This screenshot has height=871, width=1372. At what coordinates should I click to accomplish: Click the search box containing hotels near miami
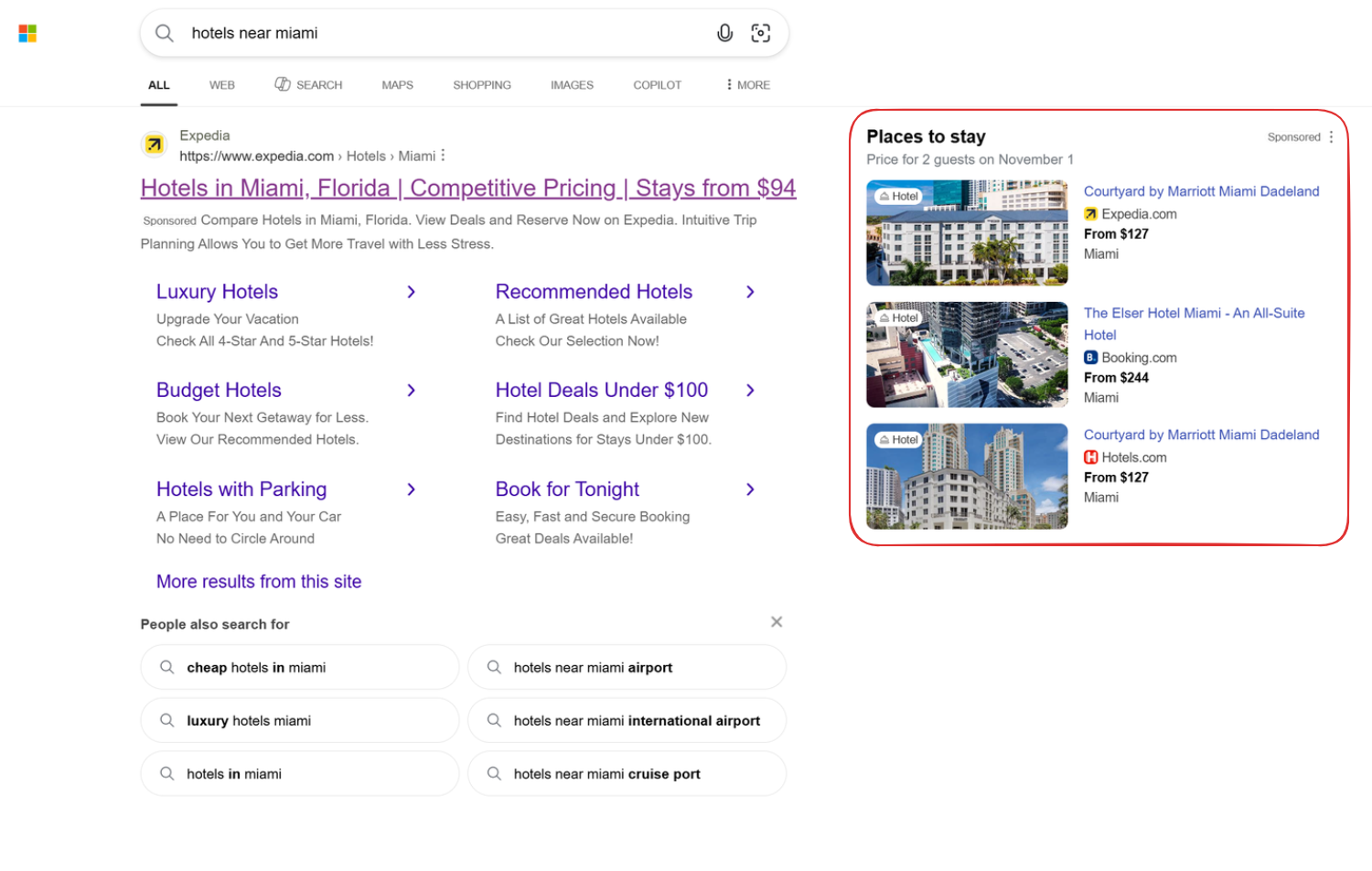coord(465,33)
